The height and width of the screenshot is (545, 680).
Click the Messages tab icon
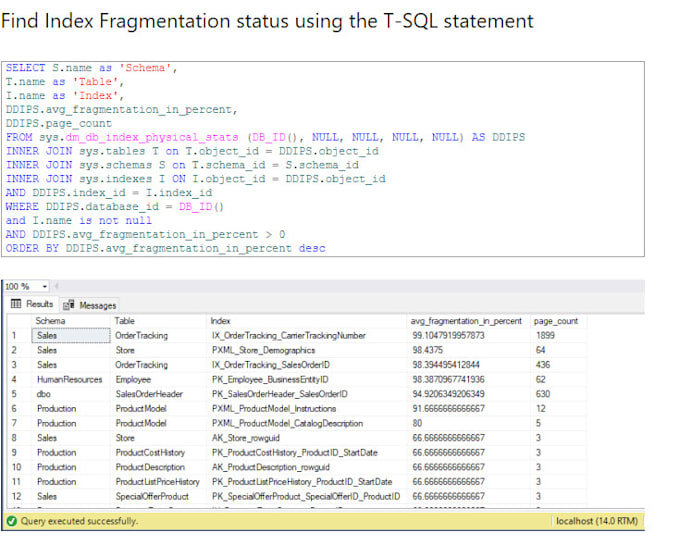coord(69,305)
